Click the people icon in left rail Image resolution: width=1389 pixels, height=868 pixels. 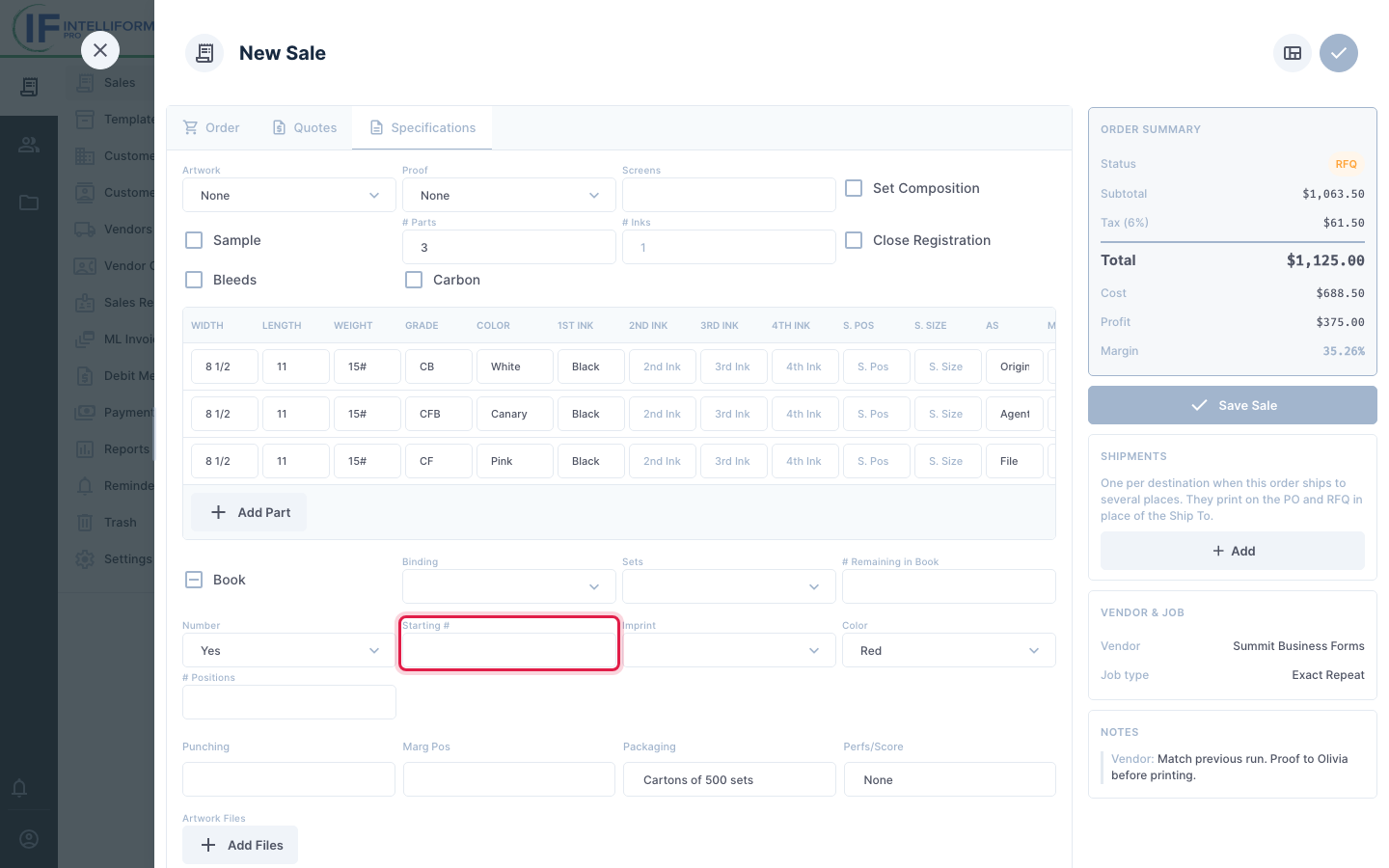point(29,145)
